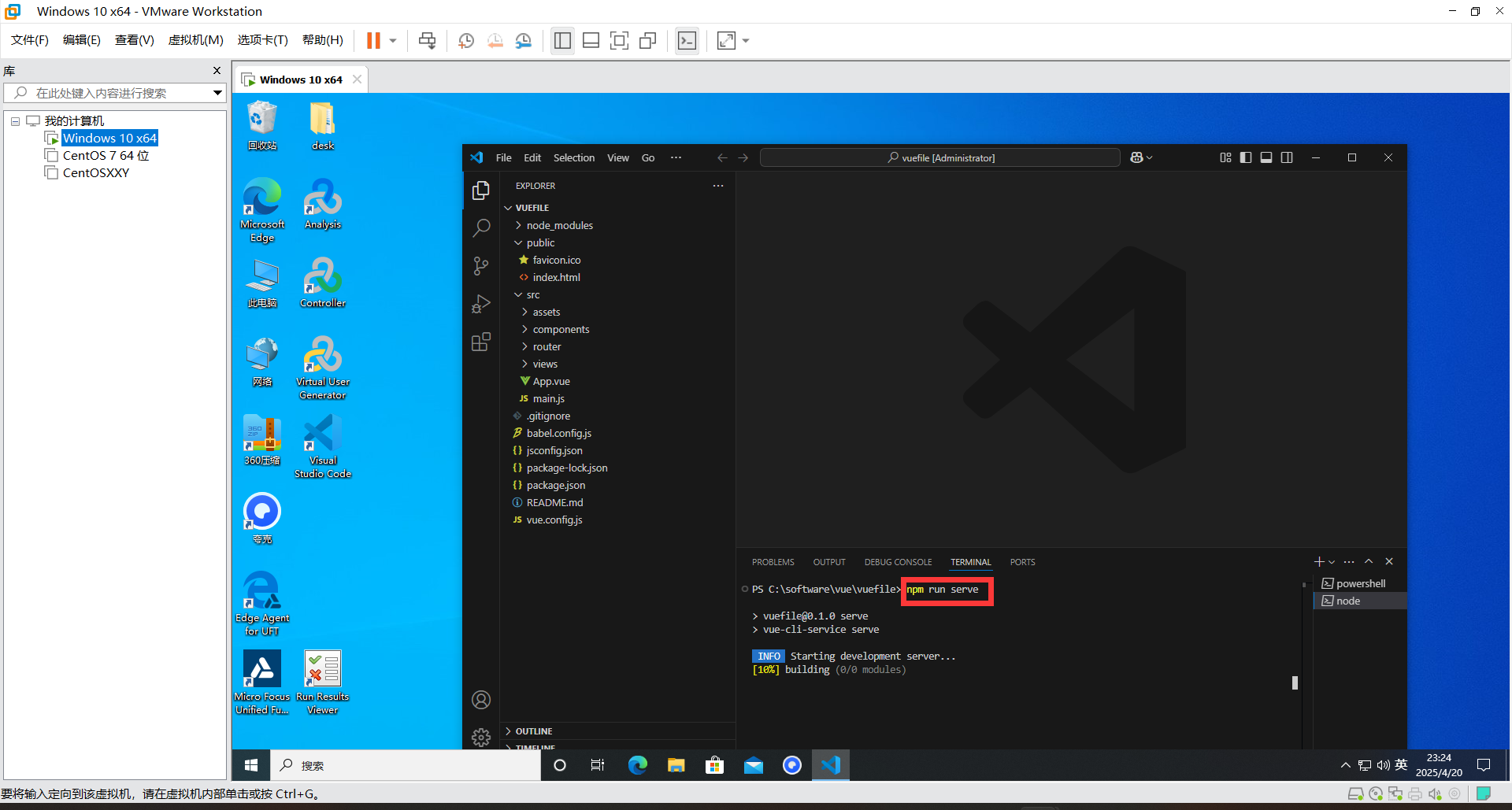This screenshot has width=1512, height=810.
Task: Expand the components folder
Action: pos(617,329)
